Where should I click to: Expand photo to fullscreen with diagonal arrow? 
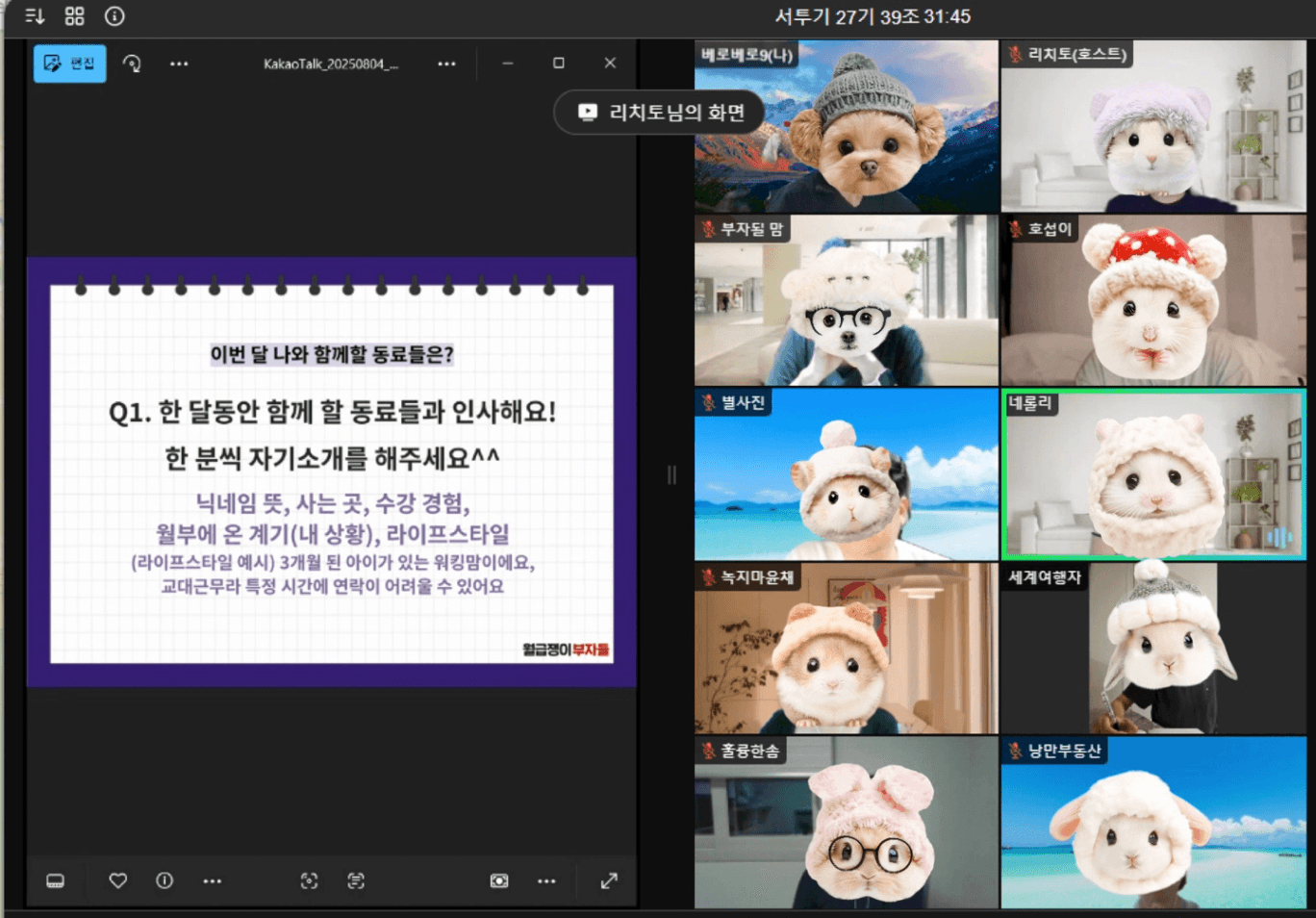pyautogui.click(x=609, y=880)
